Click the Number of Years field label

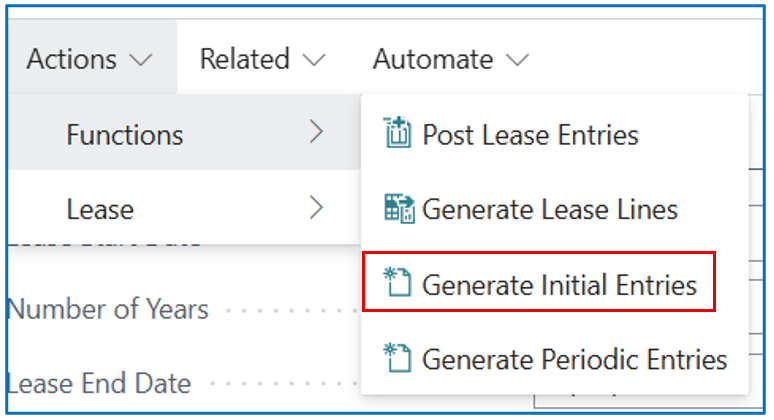pyautogui.click(x=108, y=309)
